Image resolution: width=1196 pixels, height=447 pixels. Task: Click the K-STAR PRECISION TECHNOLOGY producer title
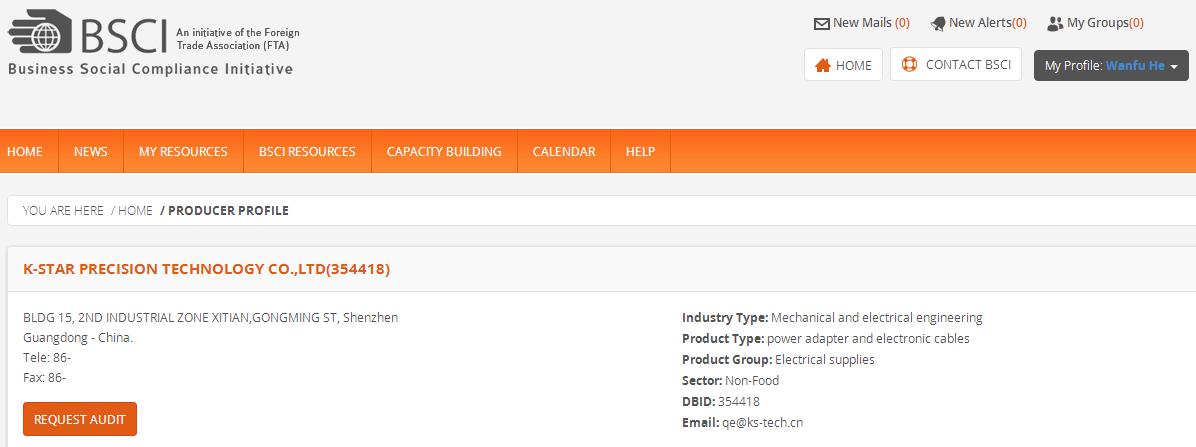pyautogui.click(x=206, y=269)
